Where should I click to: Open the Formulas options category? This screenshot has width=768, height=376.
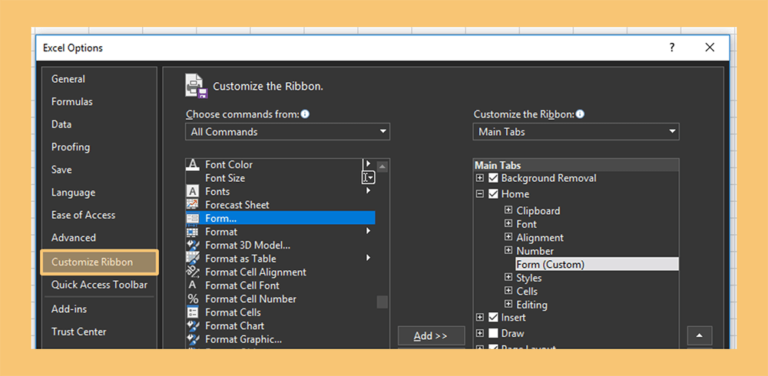coord(72,102)
